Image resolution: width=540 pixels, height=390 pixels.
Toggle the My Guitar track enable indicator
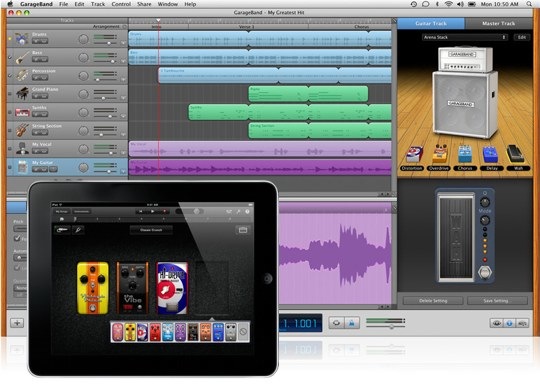tap(10, 167)
